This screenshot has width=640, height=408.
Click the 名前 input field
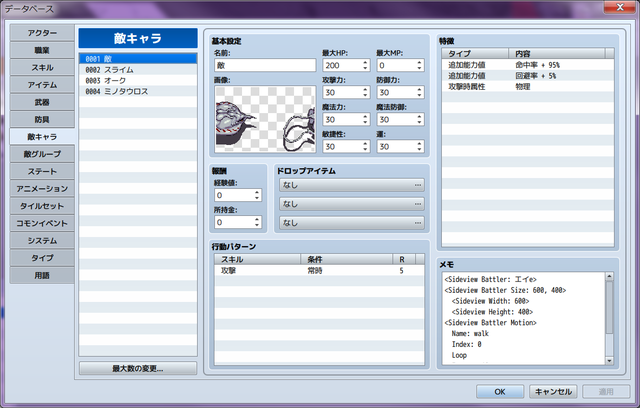[265, 65]
